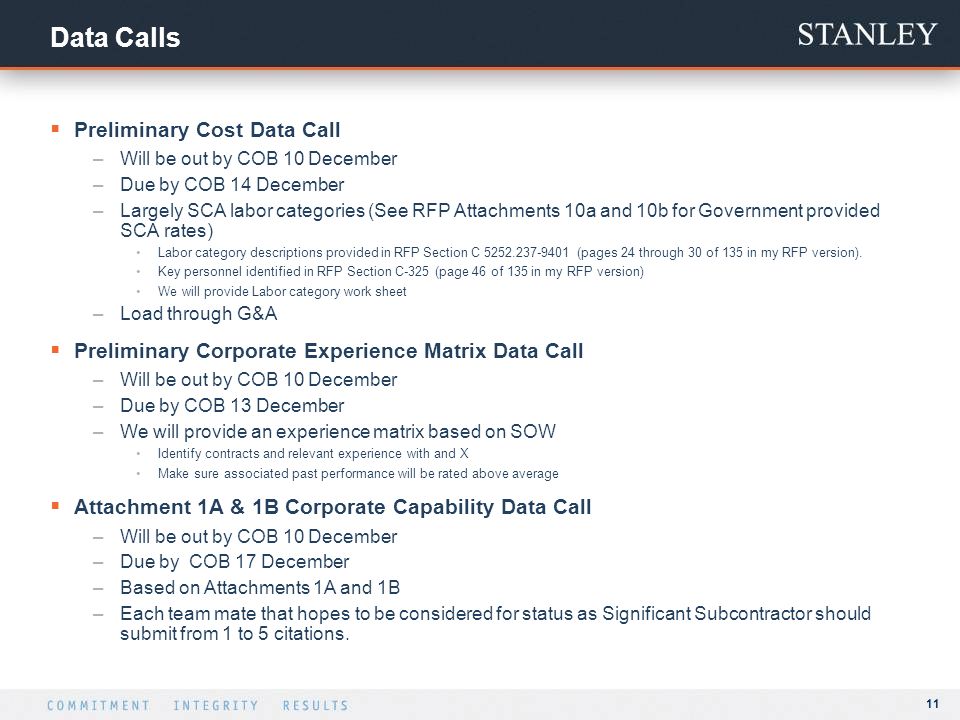Click the Attachment 1A & 1B Corporate Capability heading
This screenshot has width=960, height=720.
pyautogui.click(x=332, y=507)
